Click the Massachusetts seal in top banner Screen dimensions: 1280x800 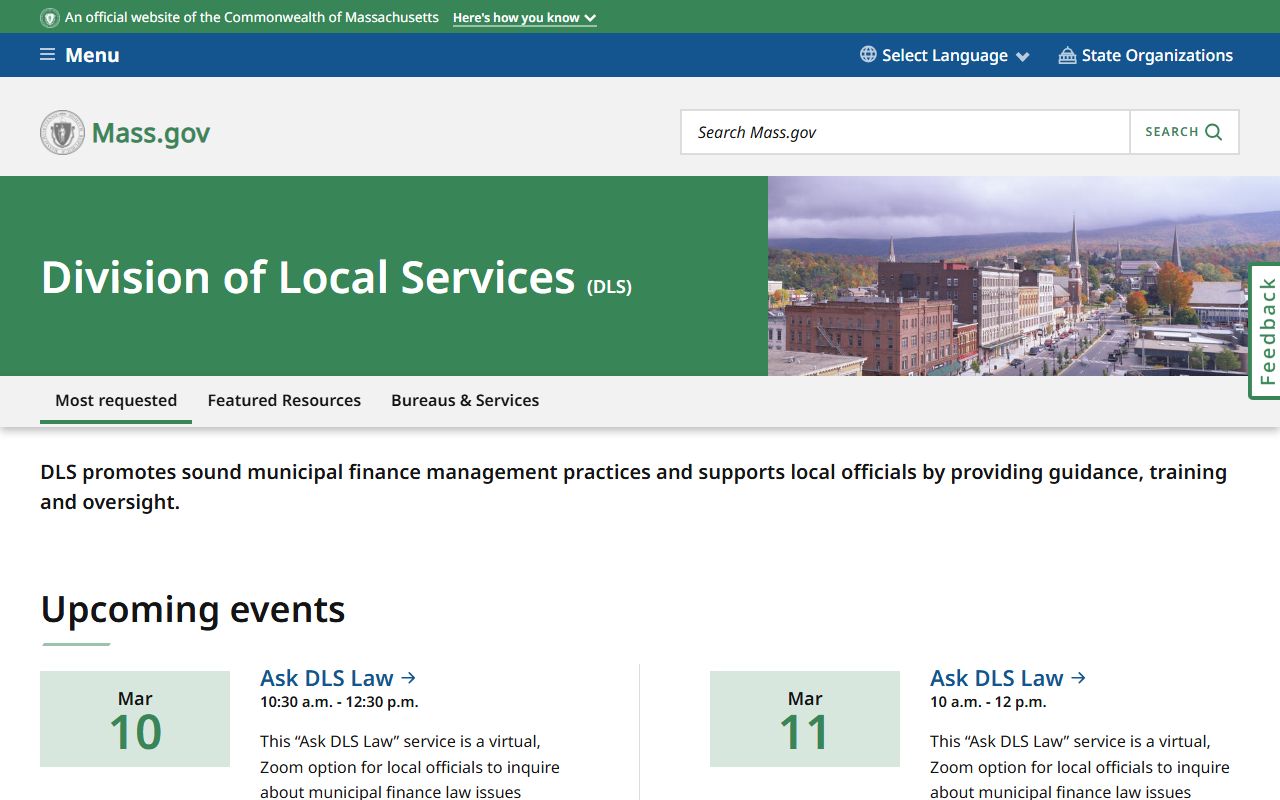(49, 18)
